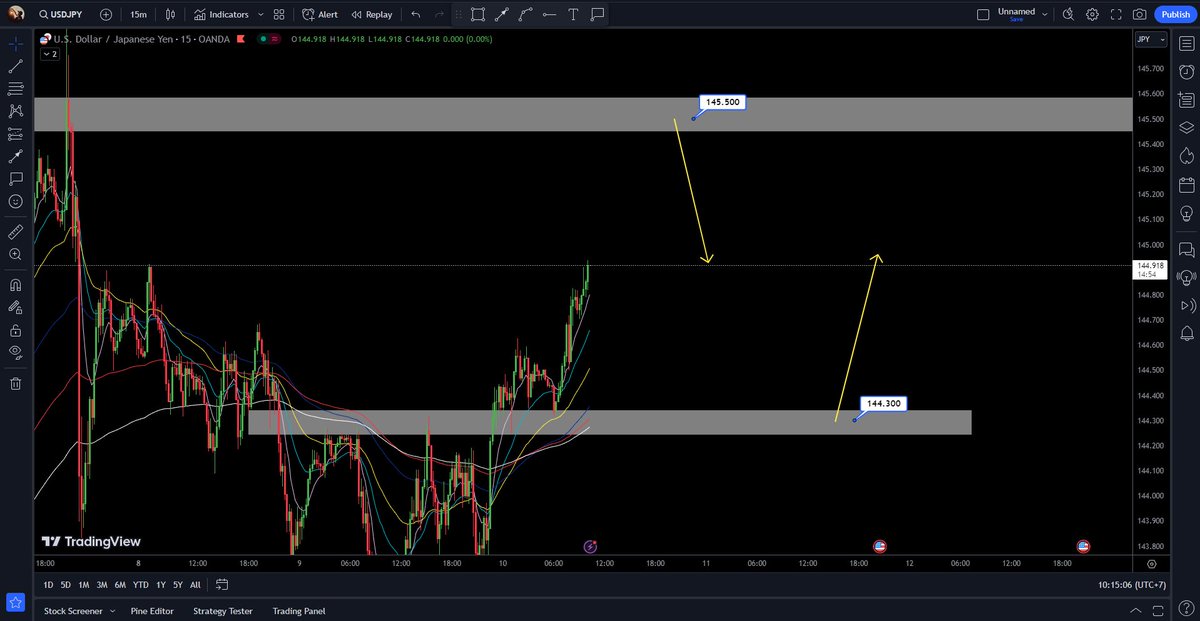
Task: Toggle lock all drawing tools
Action: 15,329
